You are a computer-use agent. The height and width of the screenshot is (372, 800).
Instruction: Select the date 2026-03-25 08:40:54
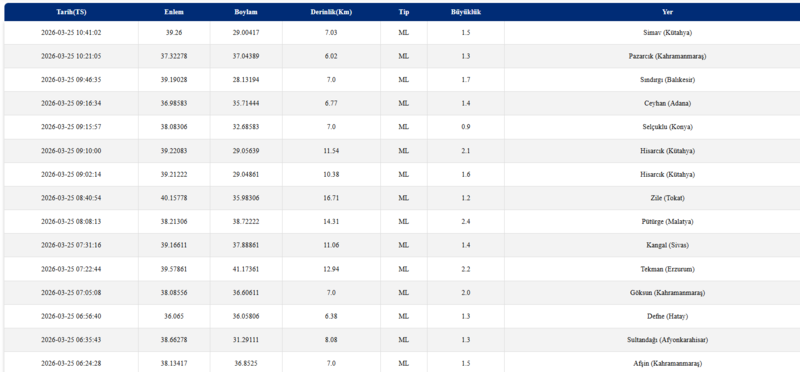71,198
